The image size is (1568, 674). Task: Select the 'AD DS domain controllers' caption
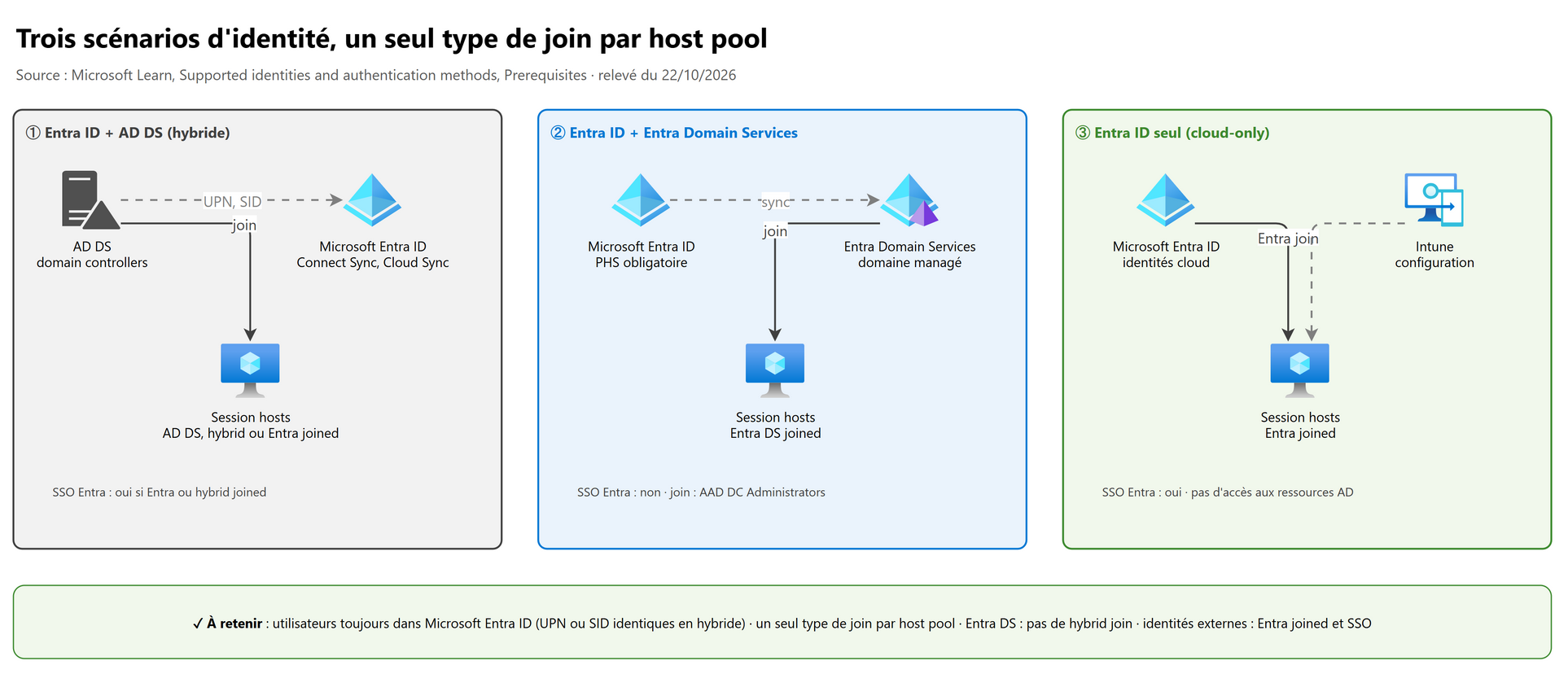pos(92,255)
